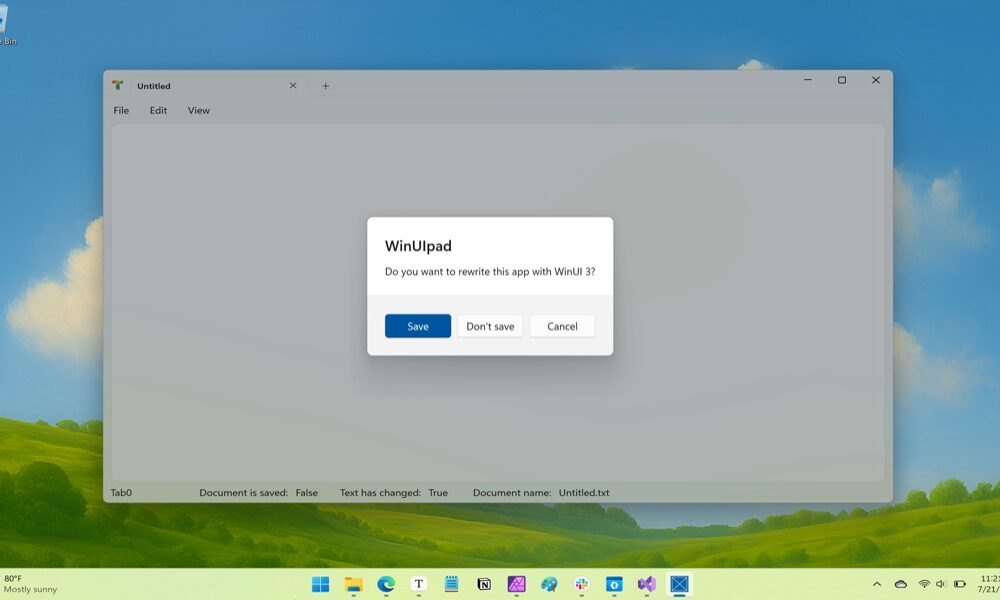Image resolution: width=1000 pixels, height=600 pixels.
Task: Show hidden system tray icons
Action: pyautogui.click(x=877, y=583)
